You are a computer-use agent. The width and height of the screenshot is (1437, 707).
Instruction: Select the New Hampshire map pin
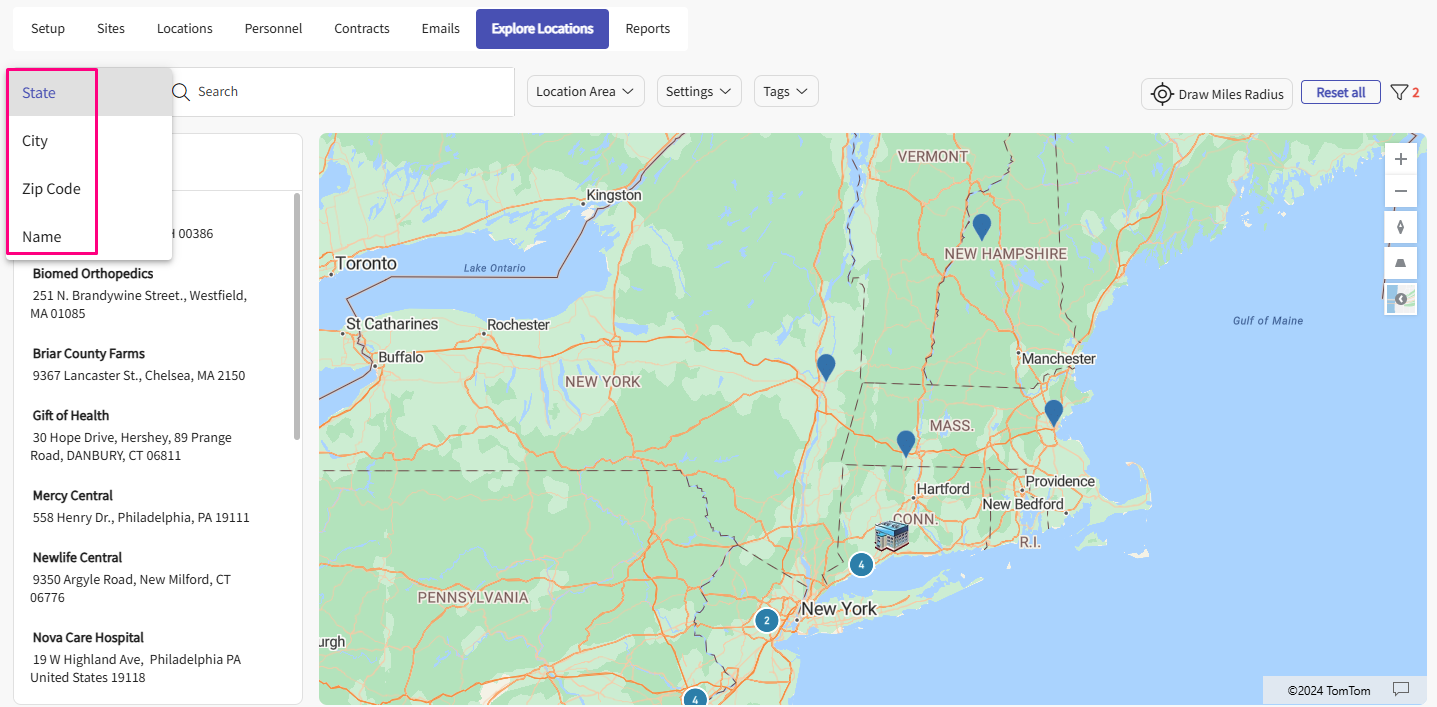click(982, 226)
